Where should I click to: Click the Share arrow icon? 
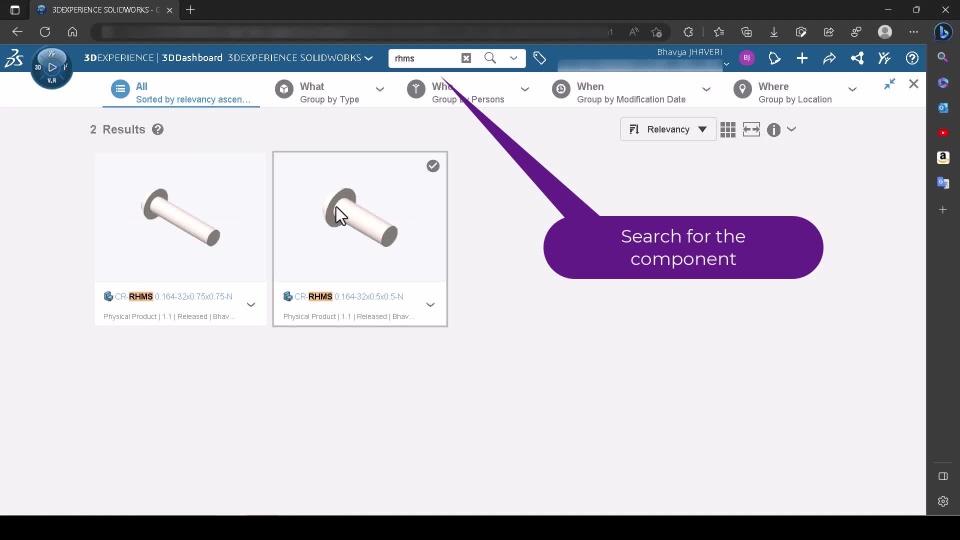point(829,58)
